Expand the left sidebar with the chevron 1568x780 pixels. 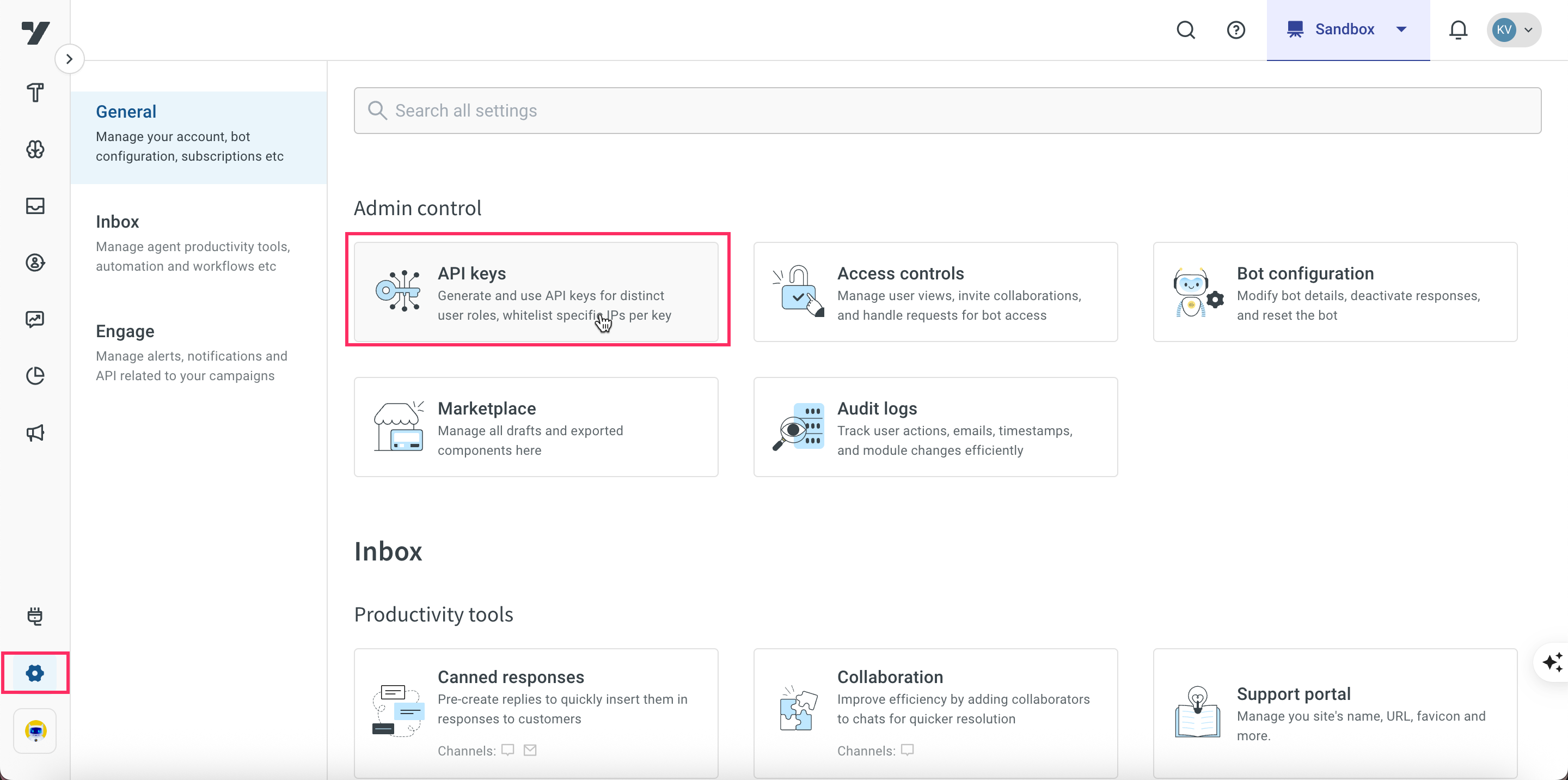point(69,59)
